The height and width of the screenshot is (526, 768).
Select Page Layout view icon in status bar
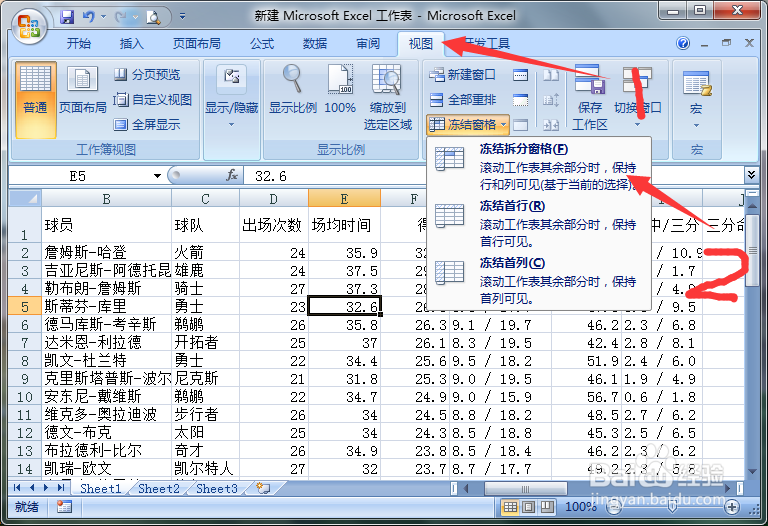[x=528, y=507]
